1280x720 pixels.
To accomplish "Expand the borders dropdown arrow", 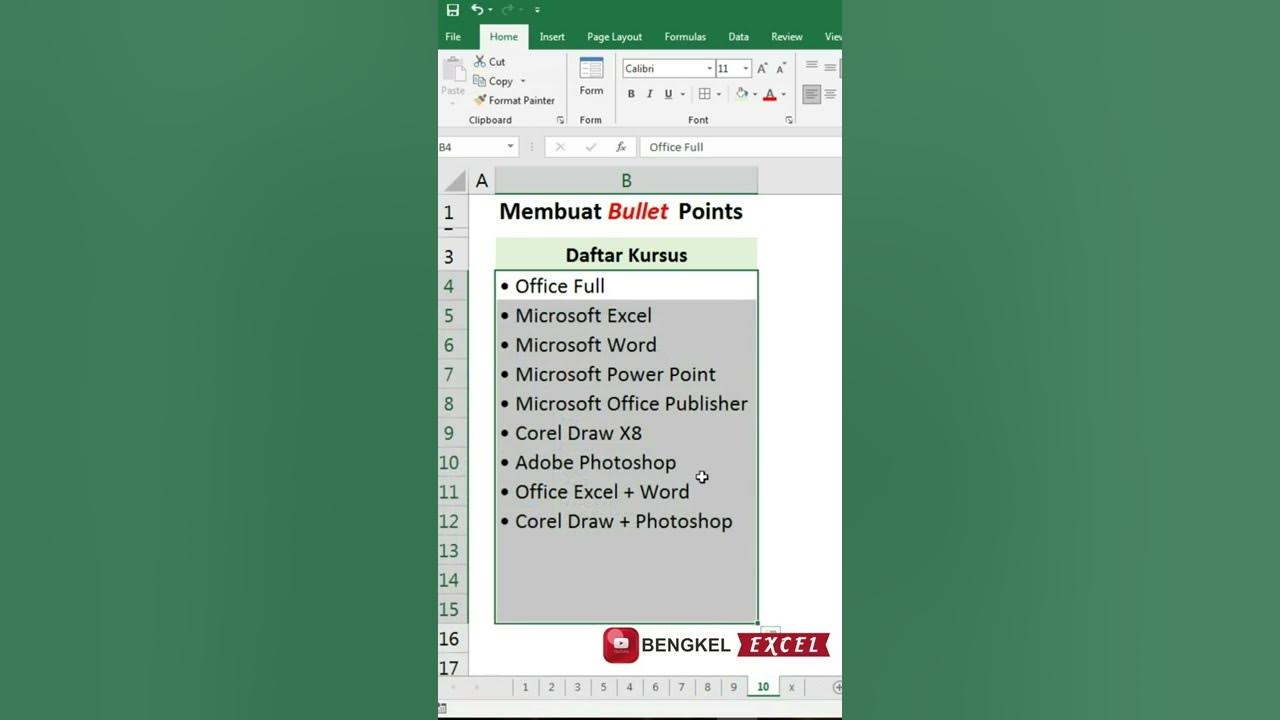I will (719, 94).
